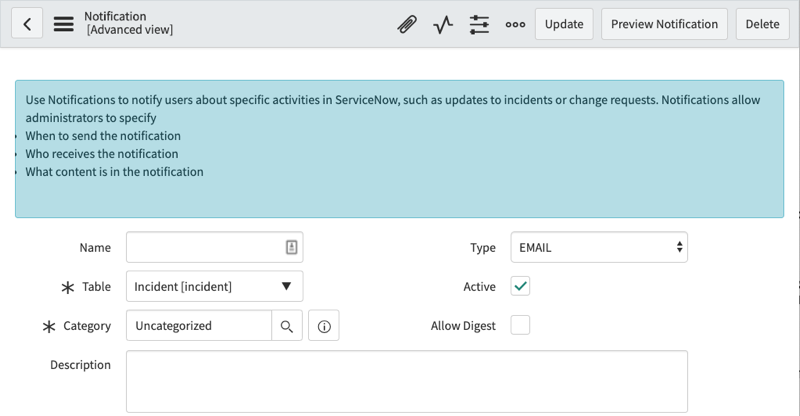Click the Update button
The width and height of the screenshot is (800, 416).
[x=564, y=24]
